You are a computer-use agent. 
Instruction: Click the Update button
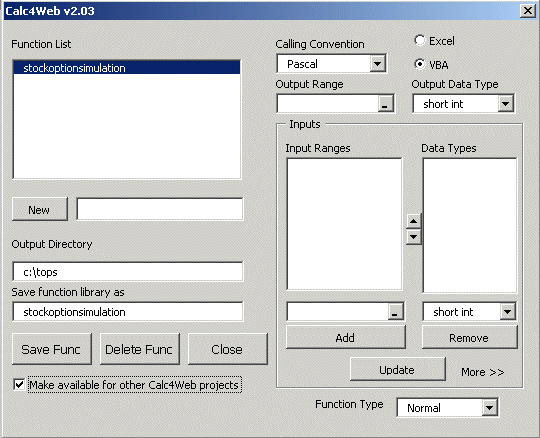(x=397, y=369)
